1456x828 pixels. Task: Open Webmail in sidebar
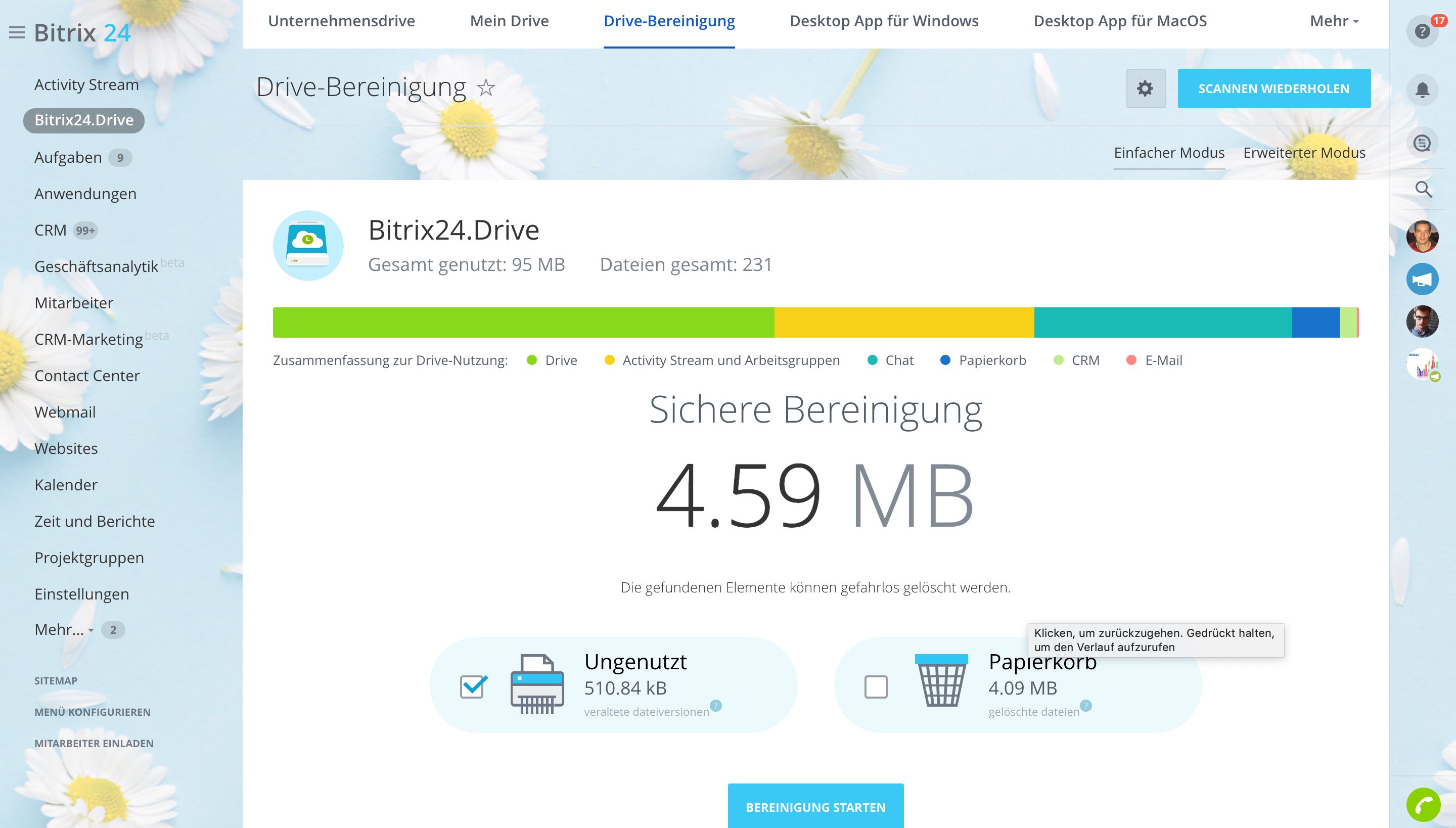click(x=65, y=412)
